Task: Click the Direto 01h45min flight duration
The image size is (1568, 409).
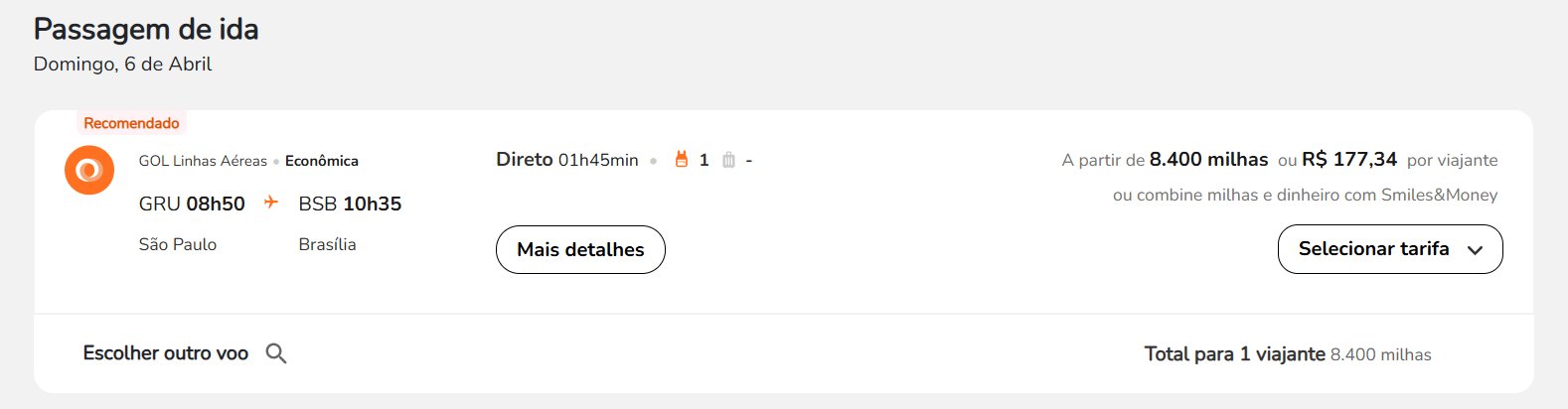Action: coord(567,160)
